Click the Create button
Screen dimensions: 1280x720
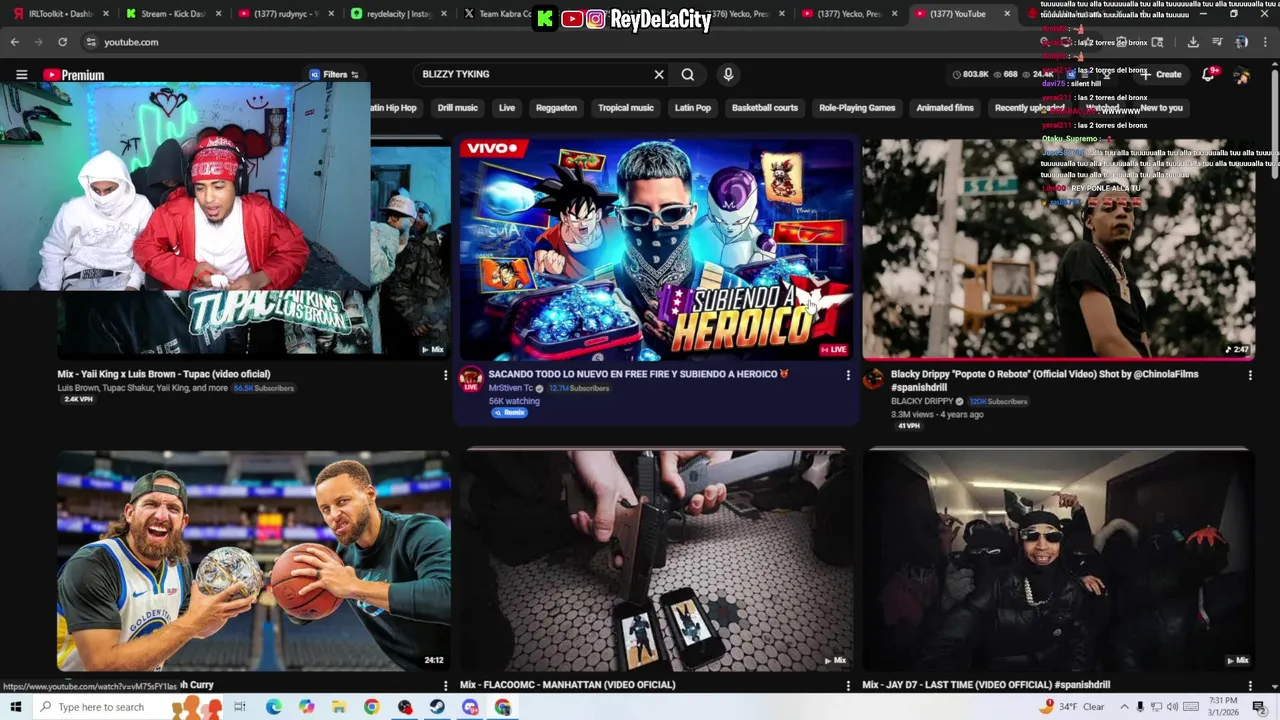tap(1162, 74)
